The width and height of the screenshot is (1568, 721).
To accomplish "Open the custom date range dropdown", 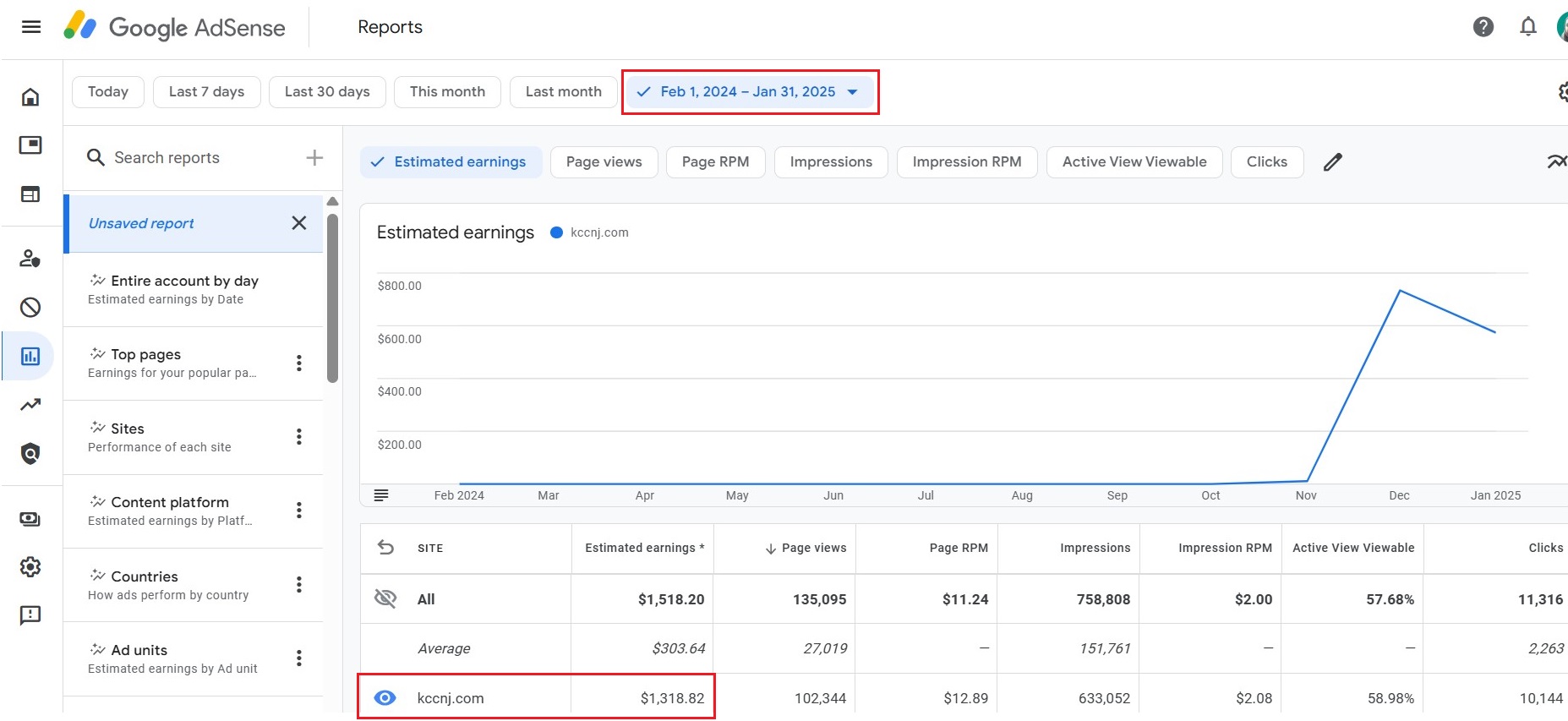I will tap(750, 92).
